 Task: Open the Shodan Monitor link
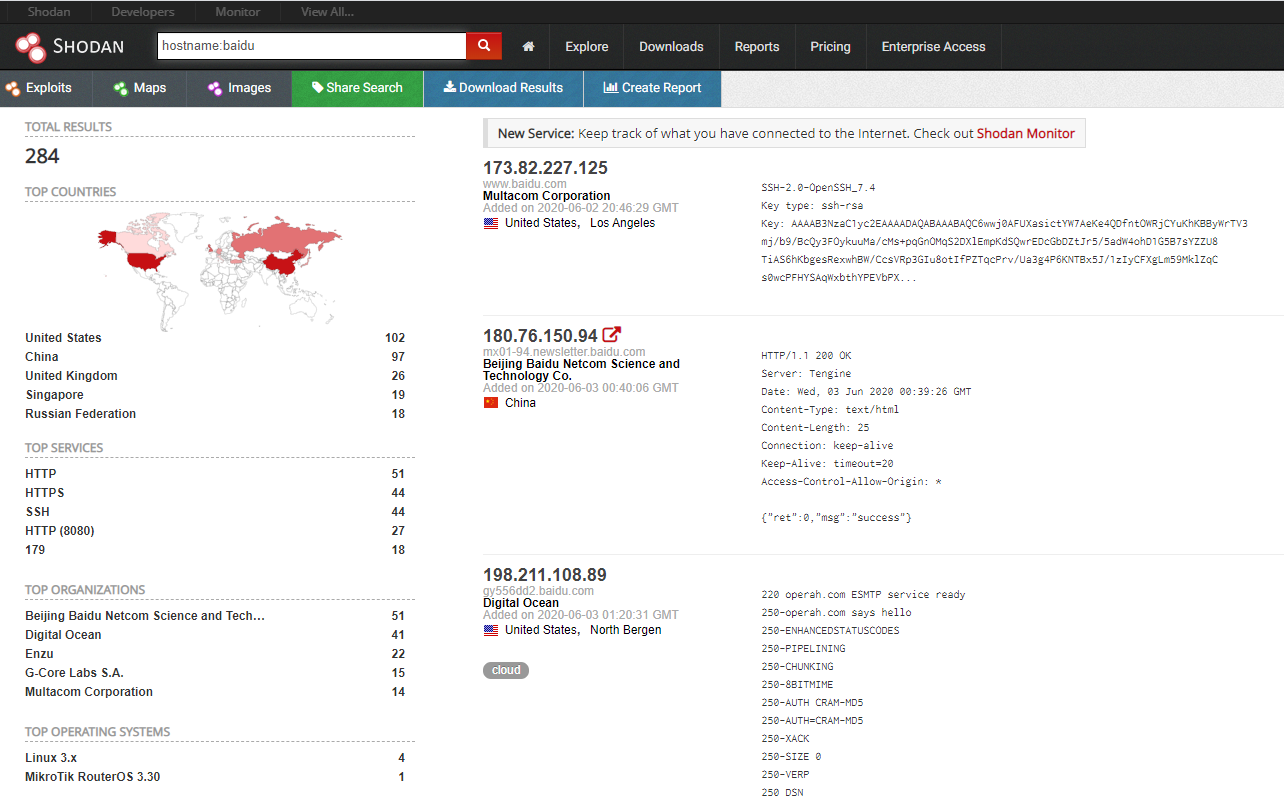pos(1026,133)
